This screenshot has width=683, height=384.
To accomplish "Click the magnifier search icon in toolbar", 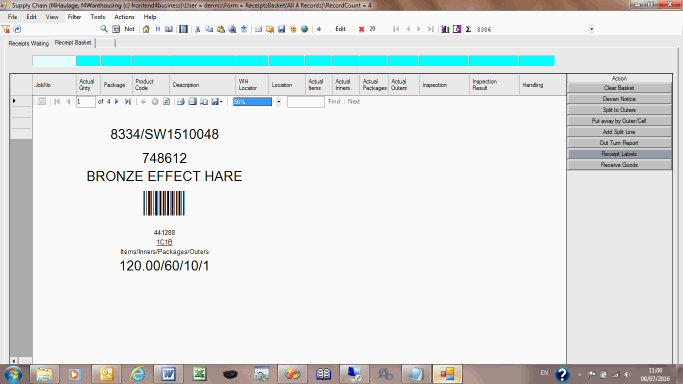I will [104, 29].
